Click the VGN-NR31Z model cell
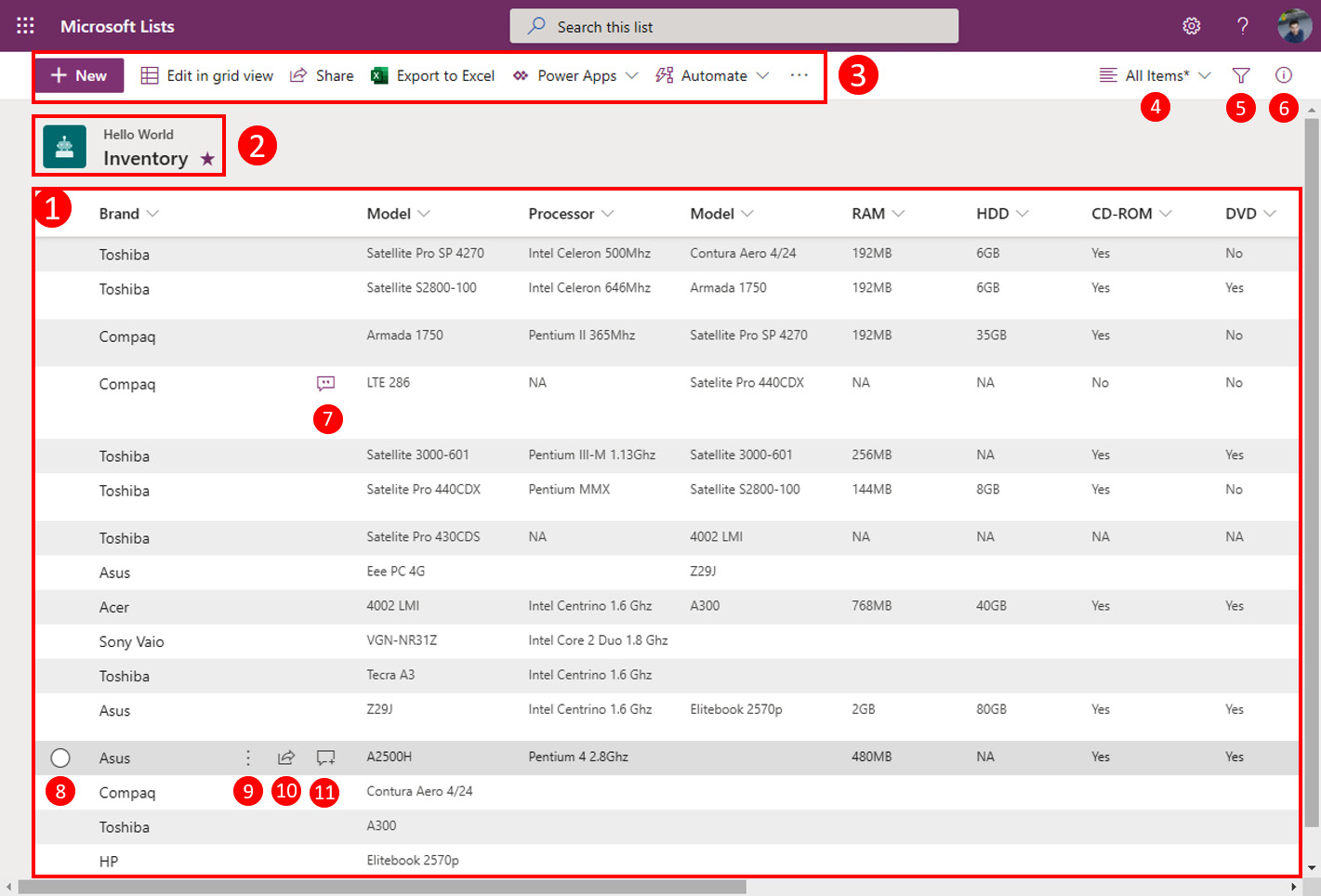 (x=402, y=640)
